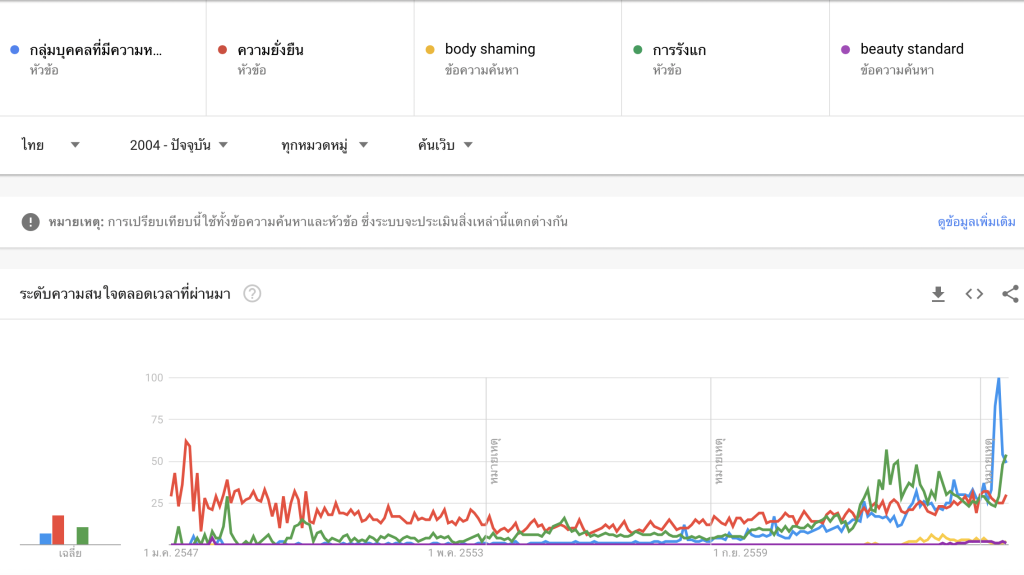Select the beauty standard search term
This screenshot has width=1024, height=575.
pos(912,49)
